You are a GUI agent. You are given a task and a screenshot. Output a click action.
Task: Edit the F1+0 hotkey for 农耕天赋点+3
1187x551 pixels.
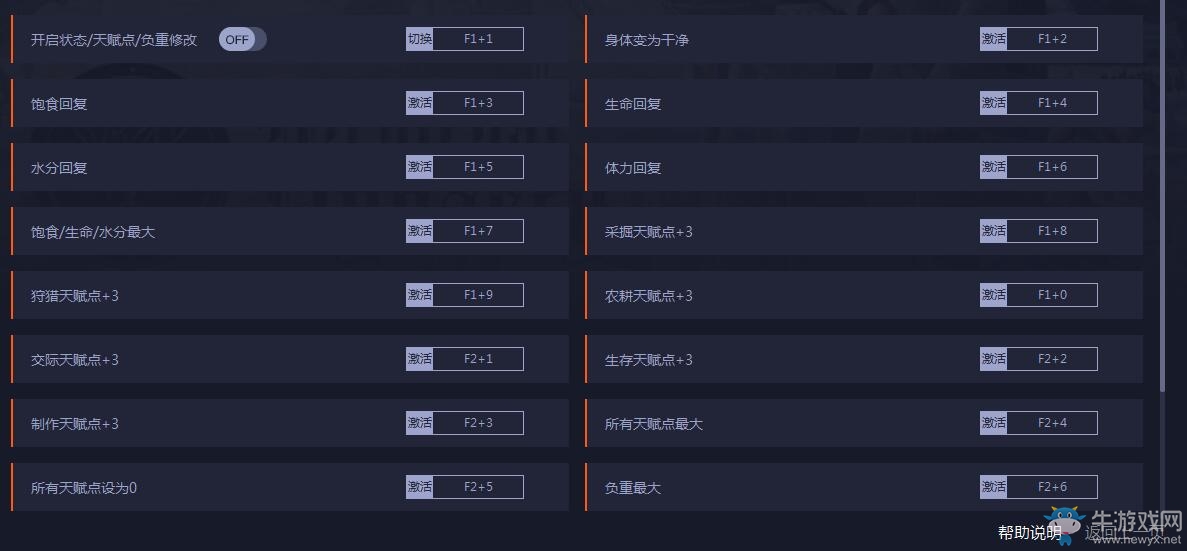point(1052,294)
